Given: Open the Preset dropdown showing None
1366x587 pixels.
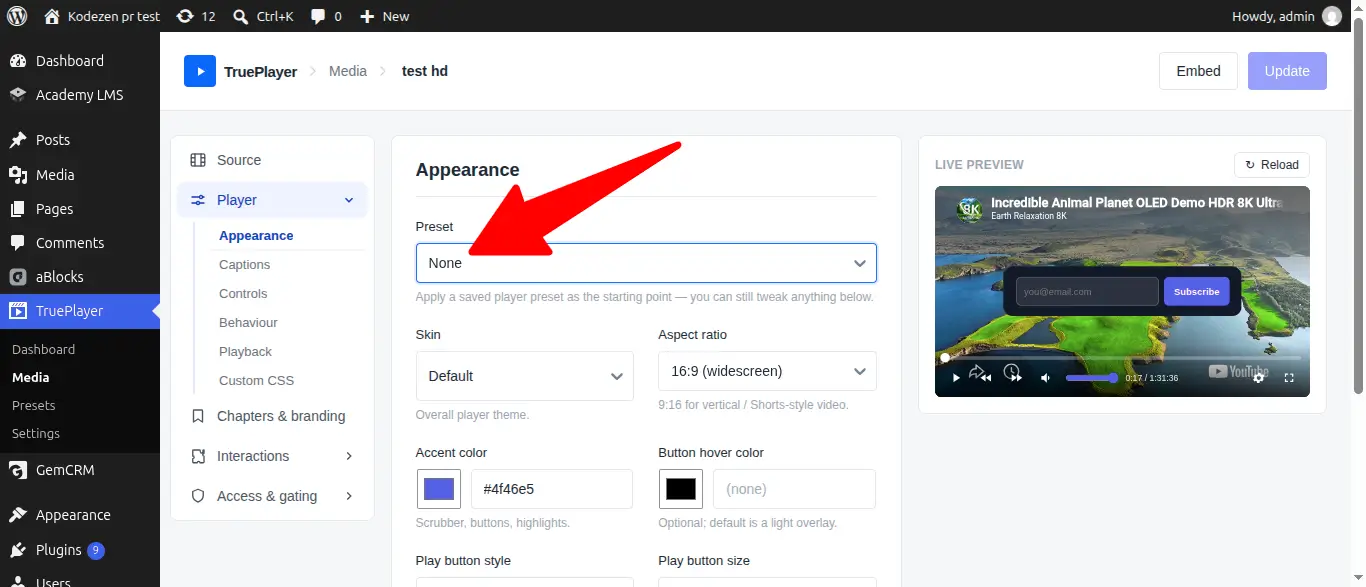Looking at the screenshot, I should 646,263.
